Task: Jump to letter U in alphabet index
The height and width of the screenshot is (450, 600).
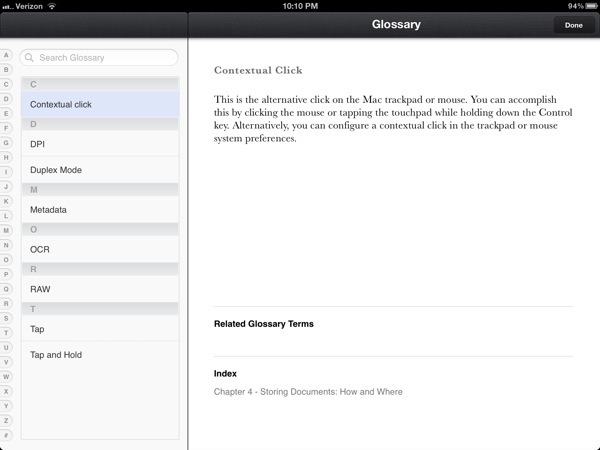Action: point(6,347)
